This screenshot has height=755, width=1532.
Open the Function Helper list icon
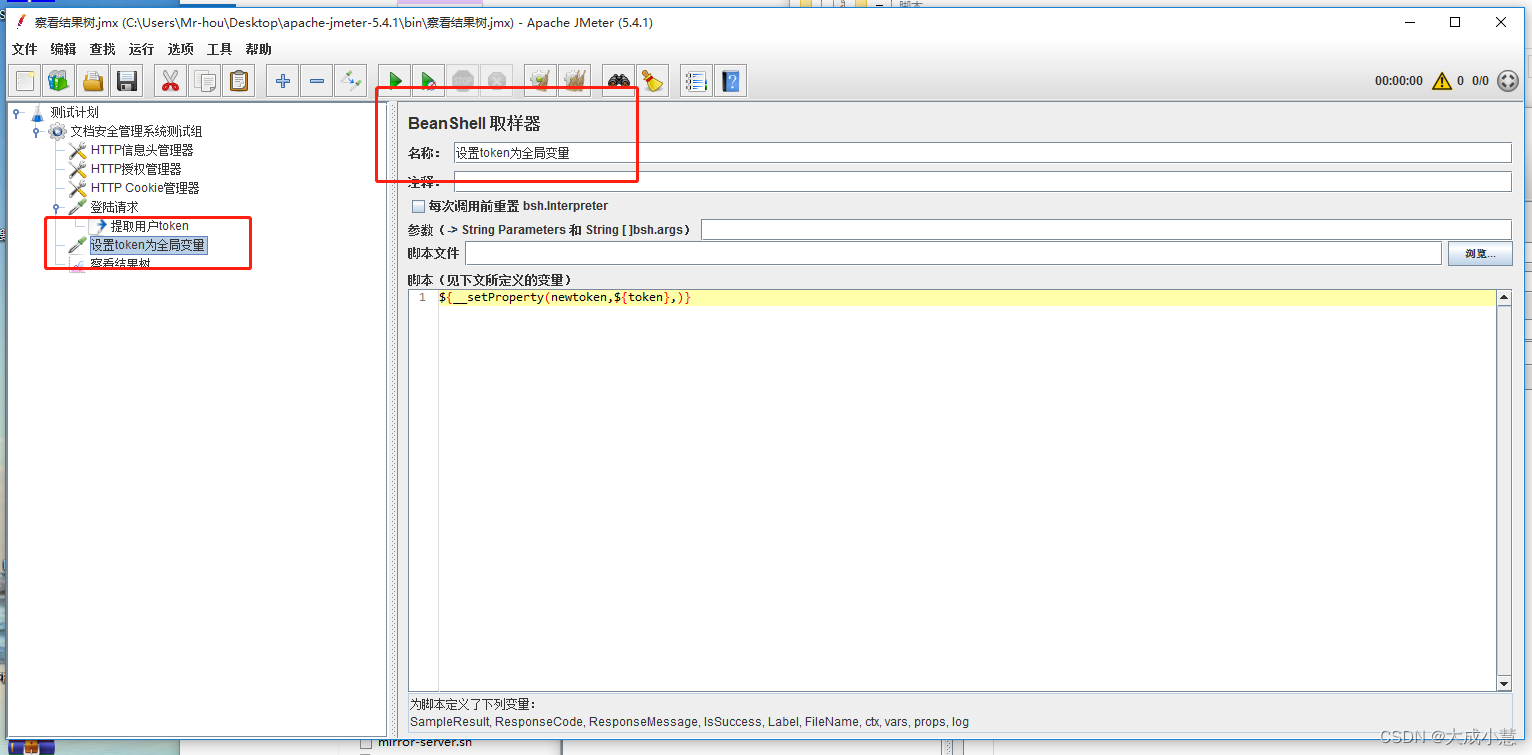pos(697,81)
